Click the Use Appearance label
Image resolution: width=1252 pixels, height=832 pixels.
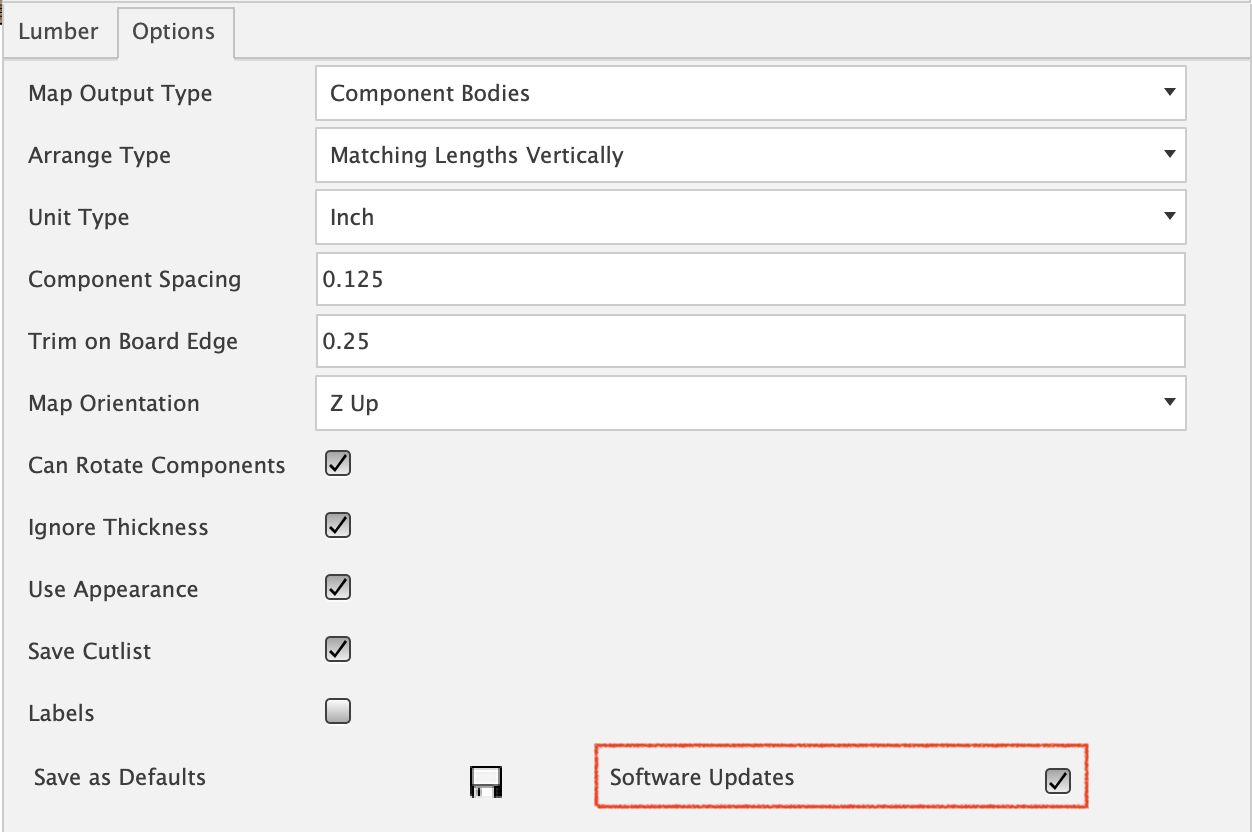tap(113, 590)
